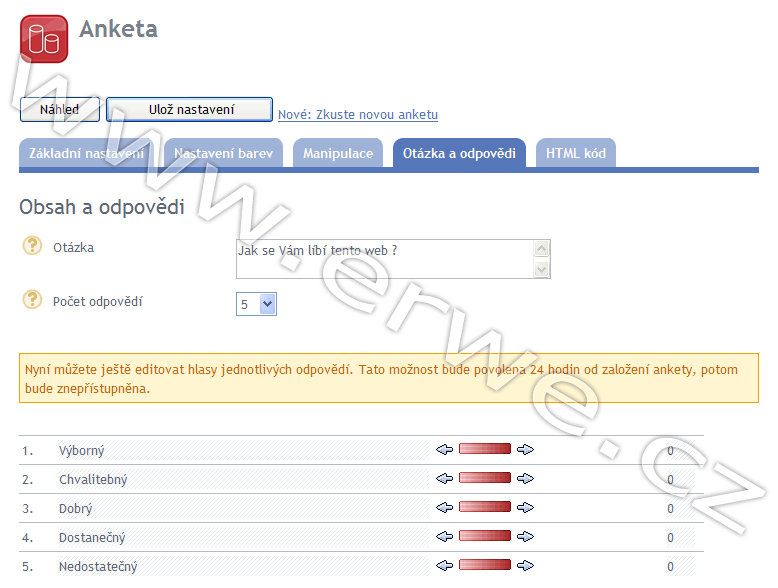778x588 pixels.
Task: Click the red vote bar for Výborný
Action: coord(485,449)
